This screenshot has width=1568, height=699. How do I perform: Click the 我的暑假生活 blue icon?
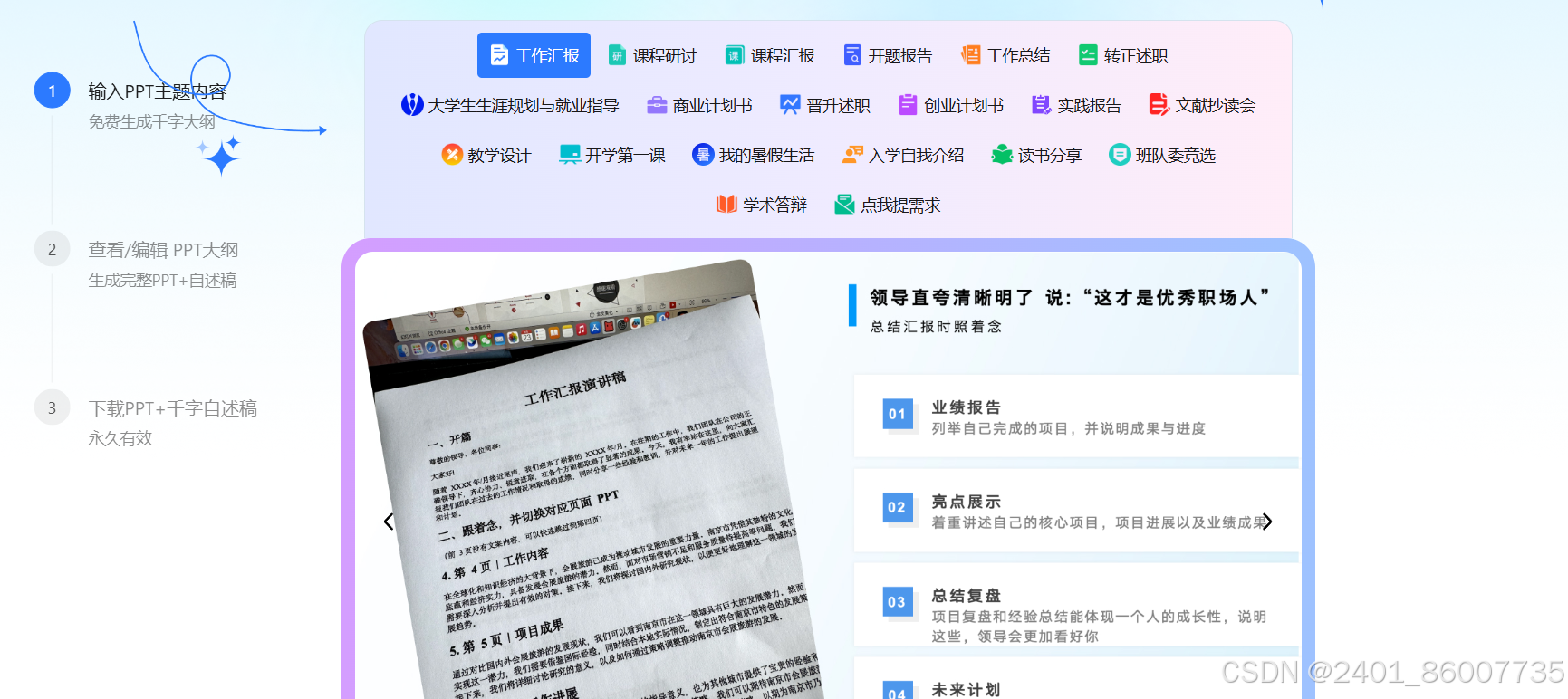point(703,155)
